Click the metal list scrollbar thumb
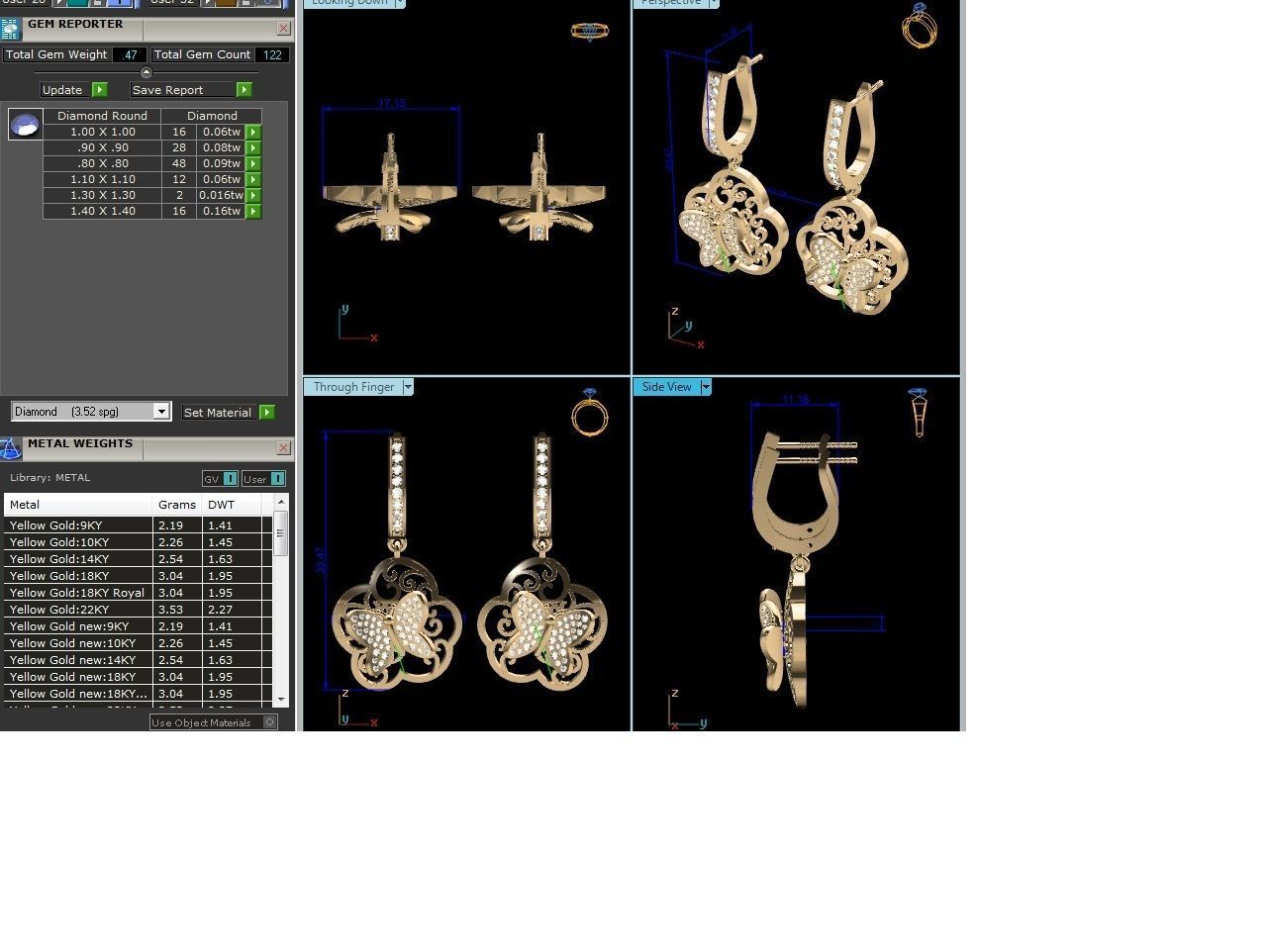This screenshot has height=952, width=1271. pyautogui.click(x=281, y=533)
